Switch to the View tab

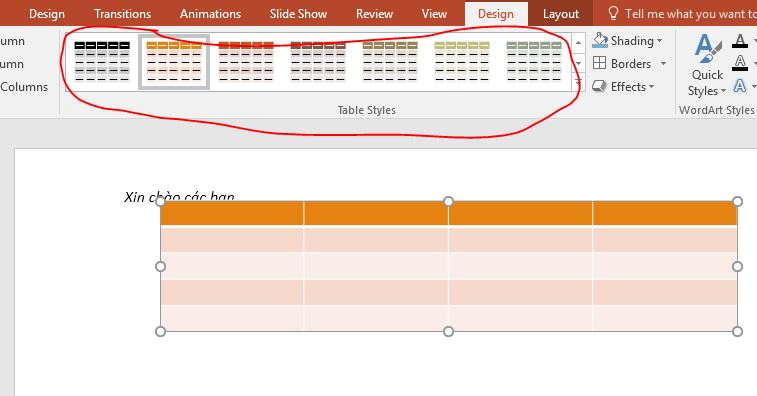click(x=434, y=14)
